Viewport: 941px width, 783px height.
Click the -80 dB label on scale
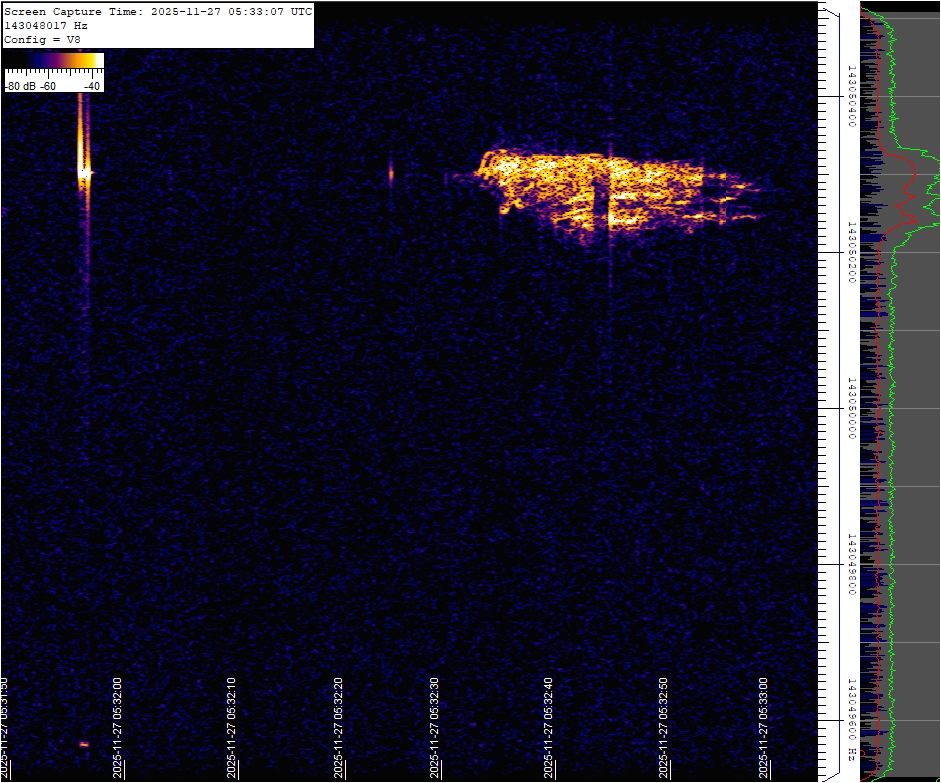click(x=20, y=86)
